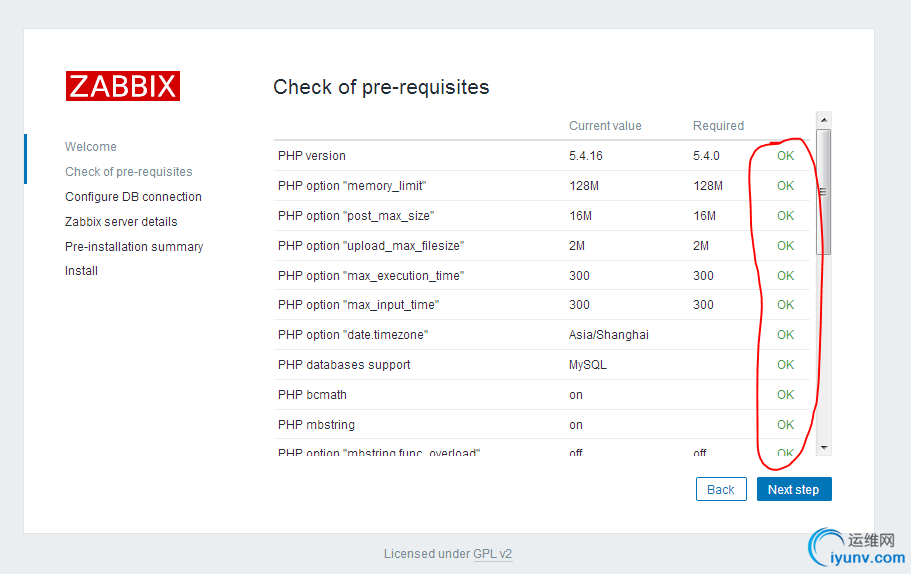911x574 pixels.
Task: Select the Welcome step in sidebar
Action: click(x=91, y=147)
